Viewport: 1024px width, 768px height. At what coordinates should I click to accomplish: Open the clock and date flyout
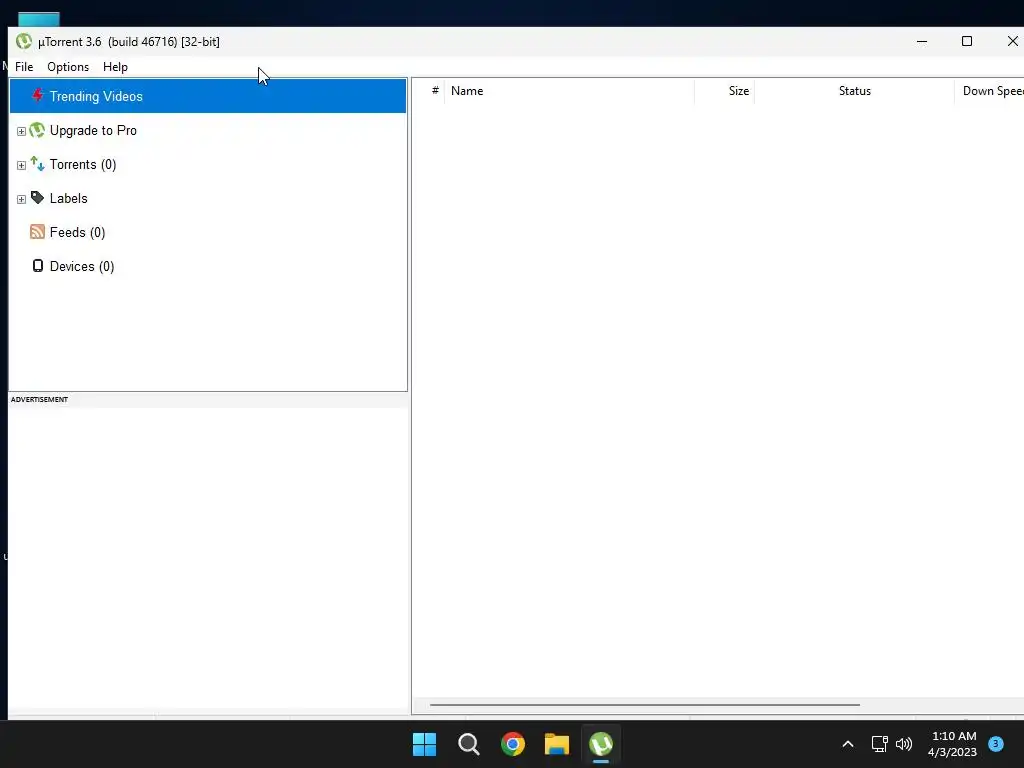(x=953, y=744)
